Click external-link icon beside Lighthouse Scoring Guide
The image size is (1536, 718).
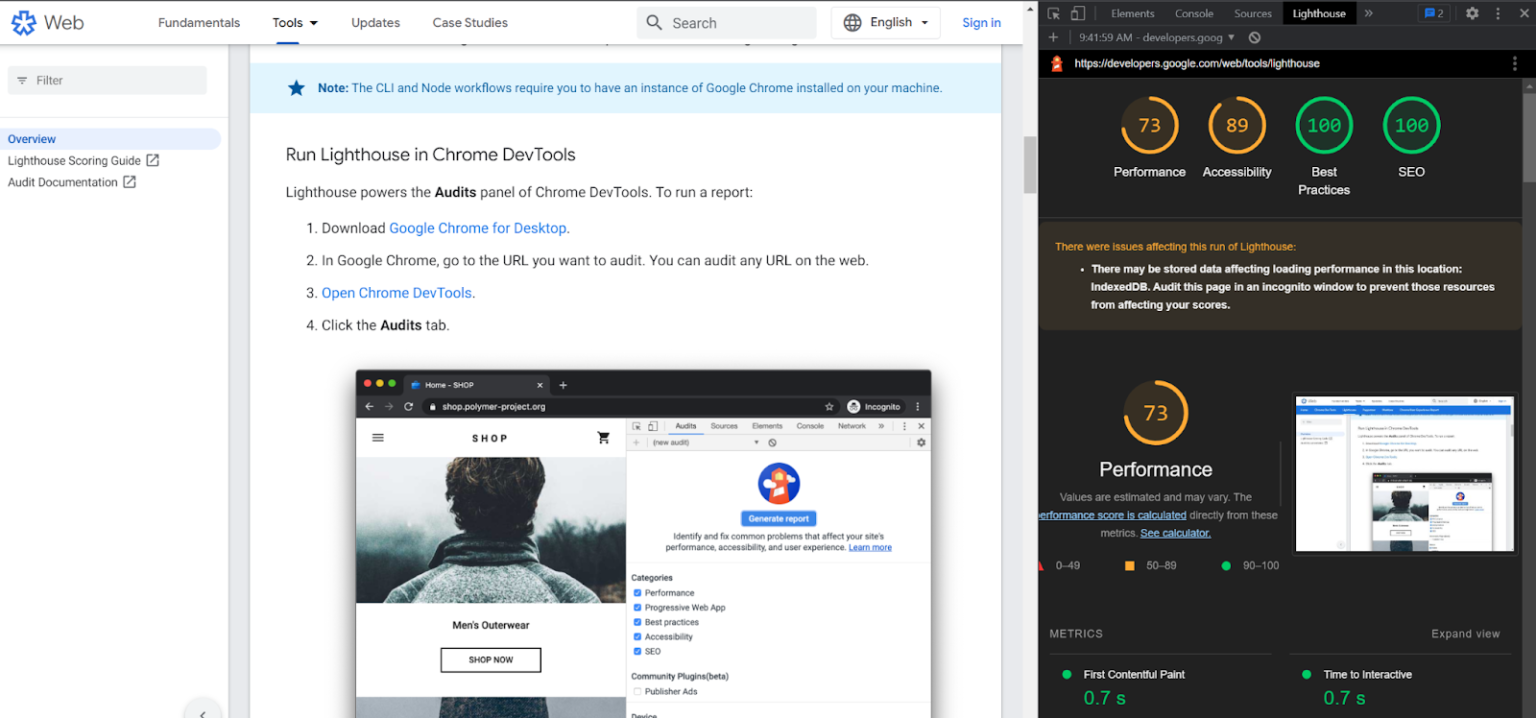pos(152,160)
